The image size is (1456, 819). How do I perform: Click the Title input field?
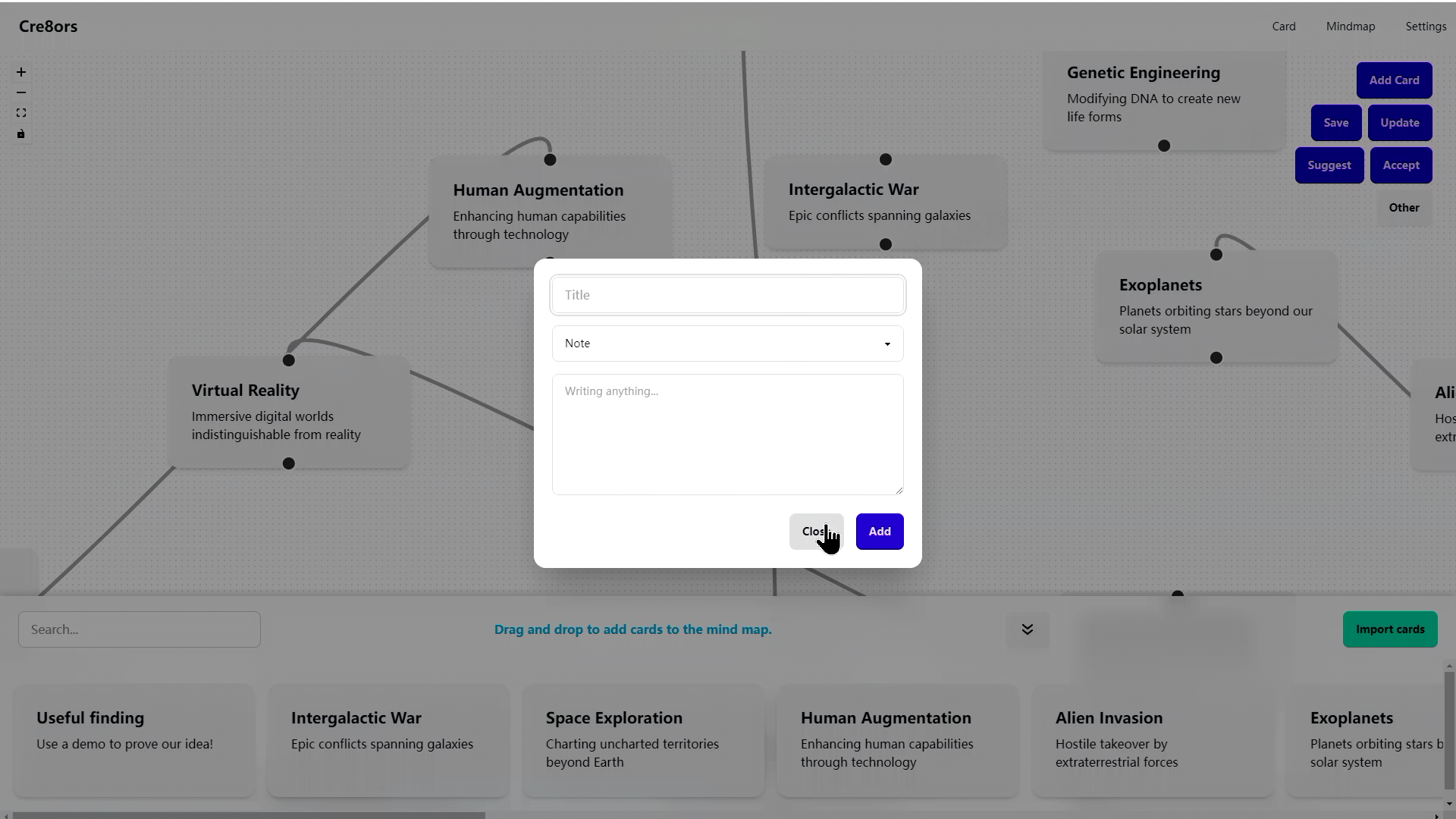[x=727, y=295]
